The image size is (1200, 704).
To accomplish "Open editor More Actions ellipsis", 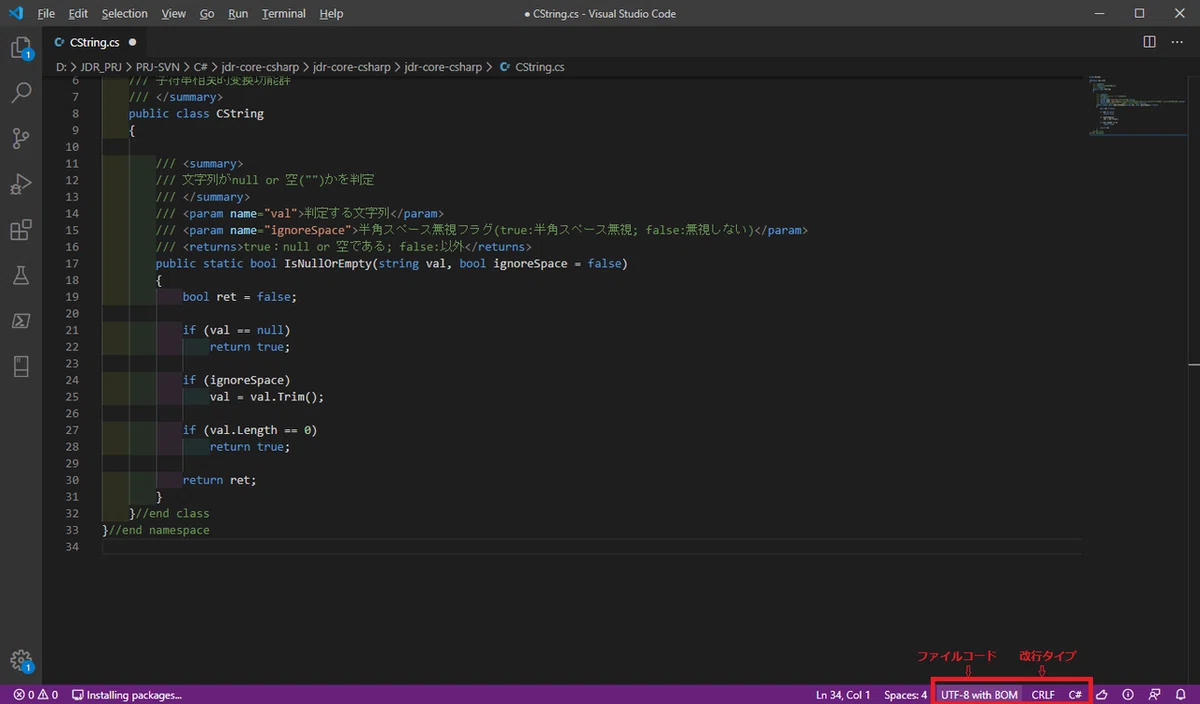I will pos(1177,42).
